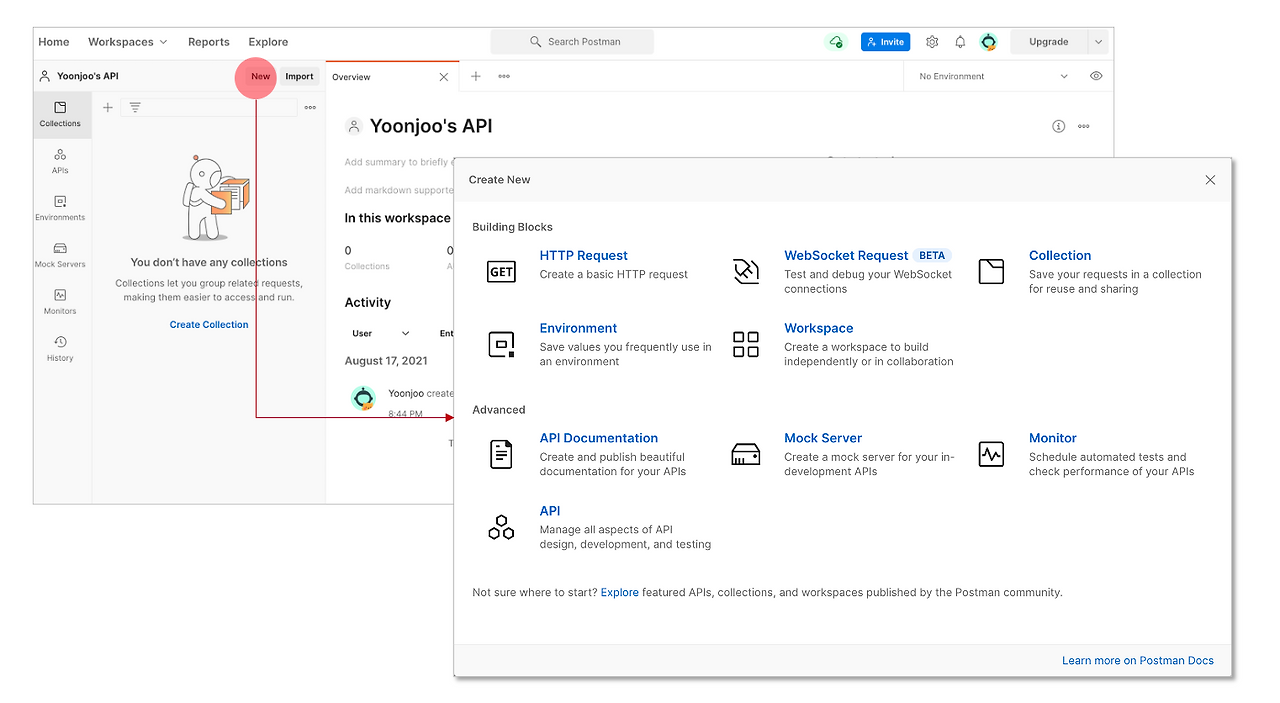Click Environment link in Create New

click(578, 328)
